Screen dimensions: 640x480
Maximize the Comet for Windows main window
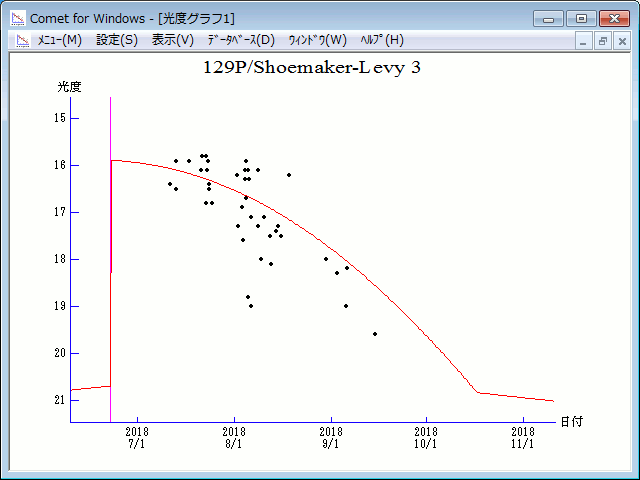click(x=580, y=18)
